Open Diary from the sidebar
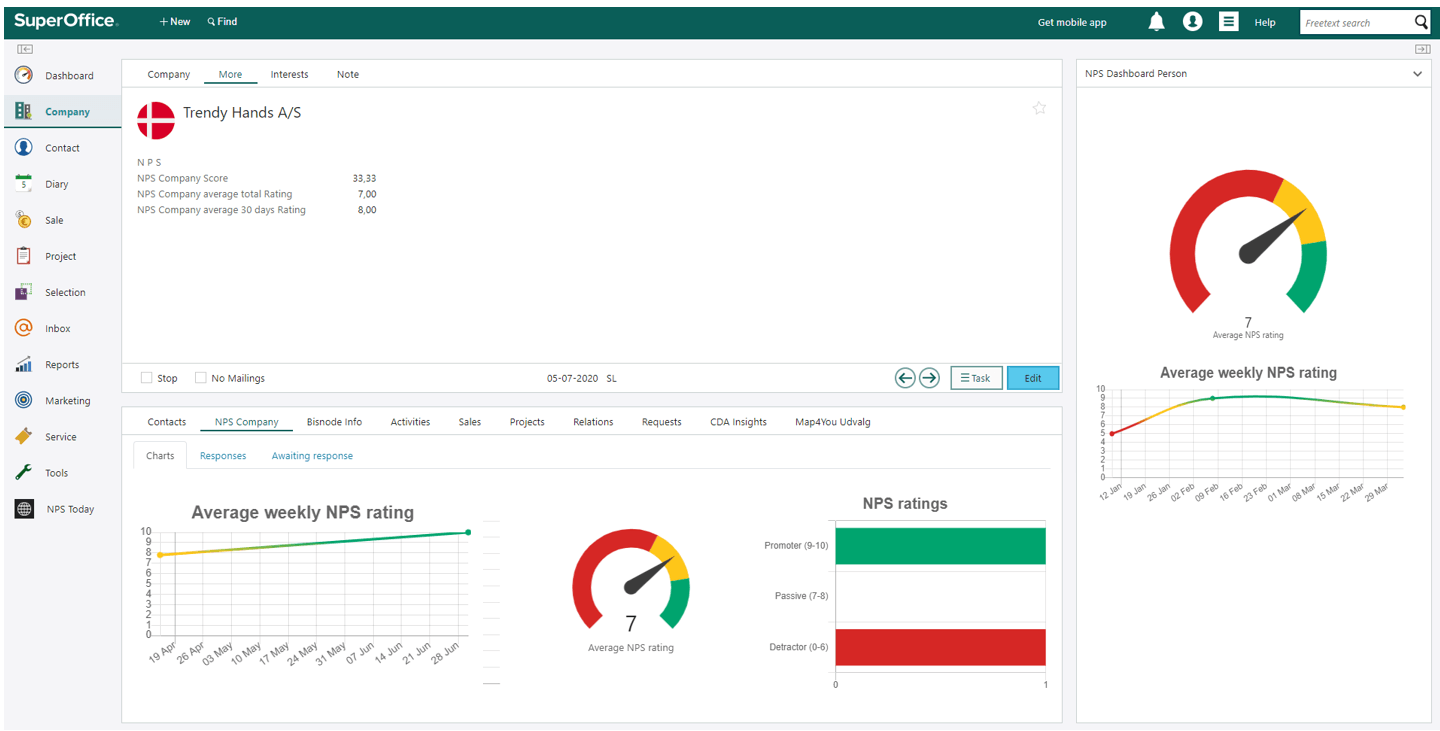The height and width of the screenshot is (731, 1440). tap(56, 184)
